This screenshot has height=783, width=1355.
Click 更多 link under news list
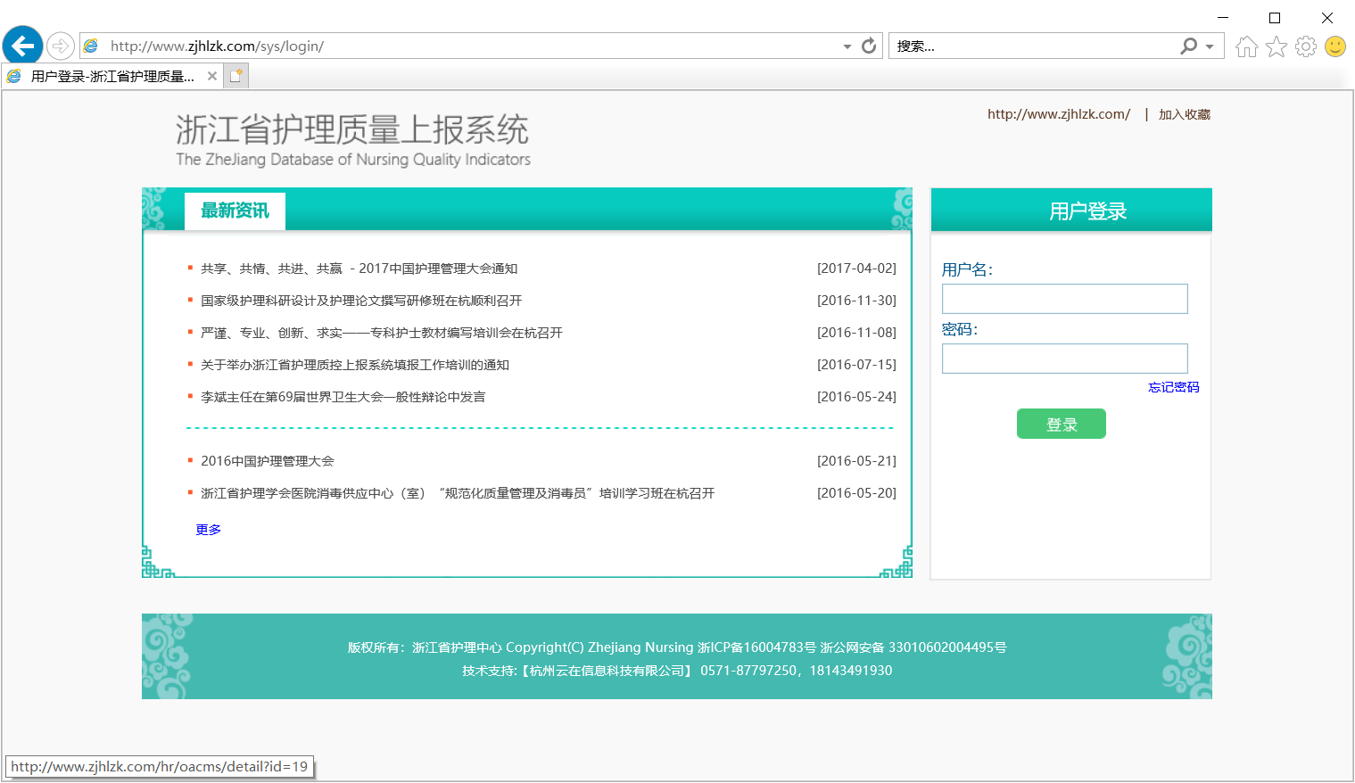(208, 530)
